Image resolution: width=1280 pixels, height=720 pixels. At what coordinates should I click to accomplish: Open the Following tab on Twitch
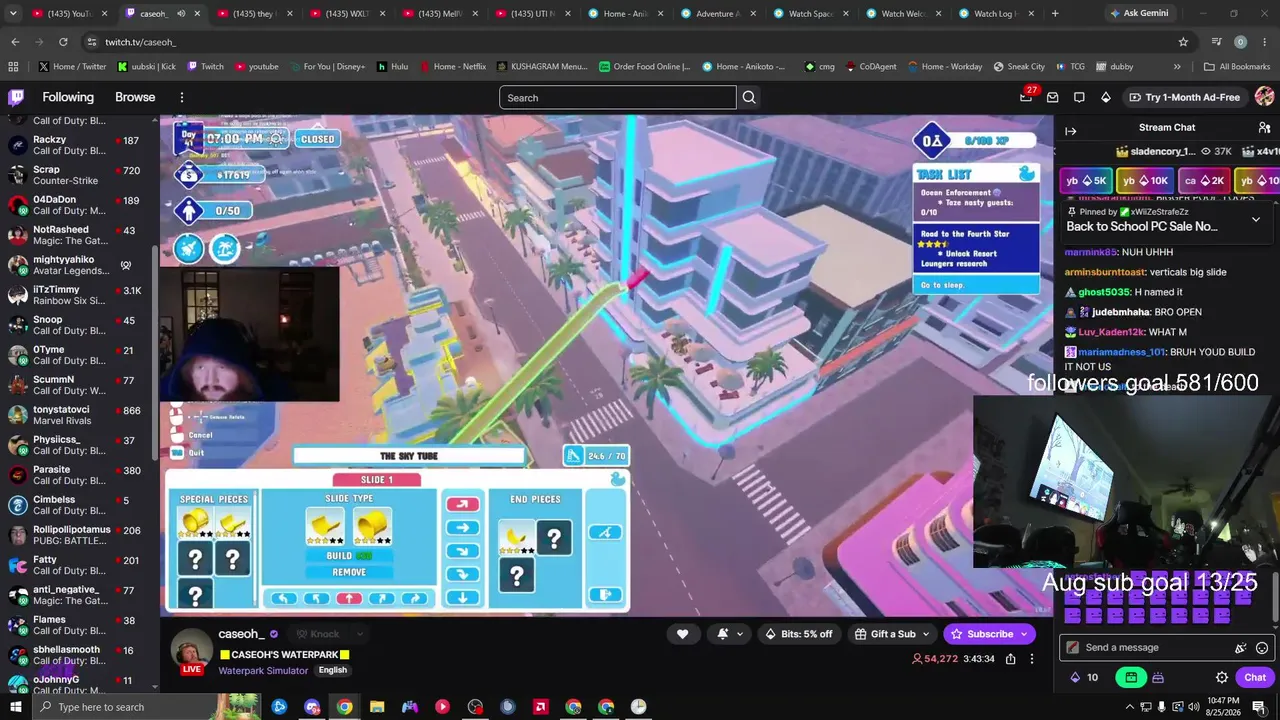pos(68,97)
